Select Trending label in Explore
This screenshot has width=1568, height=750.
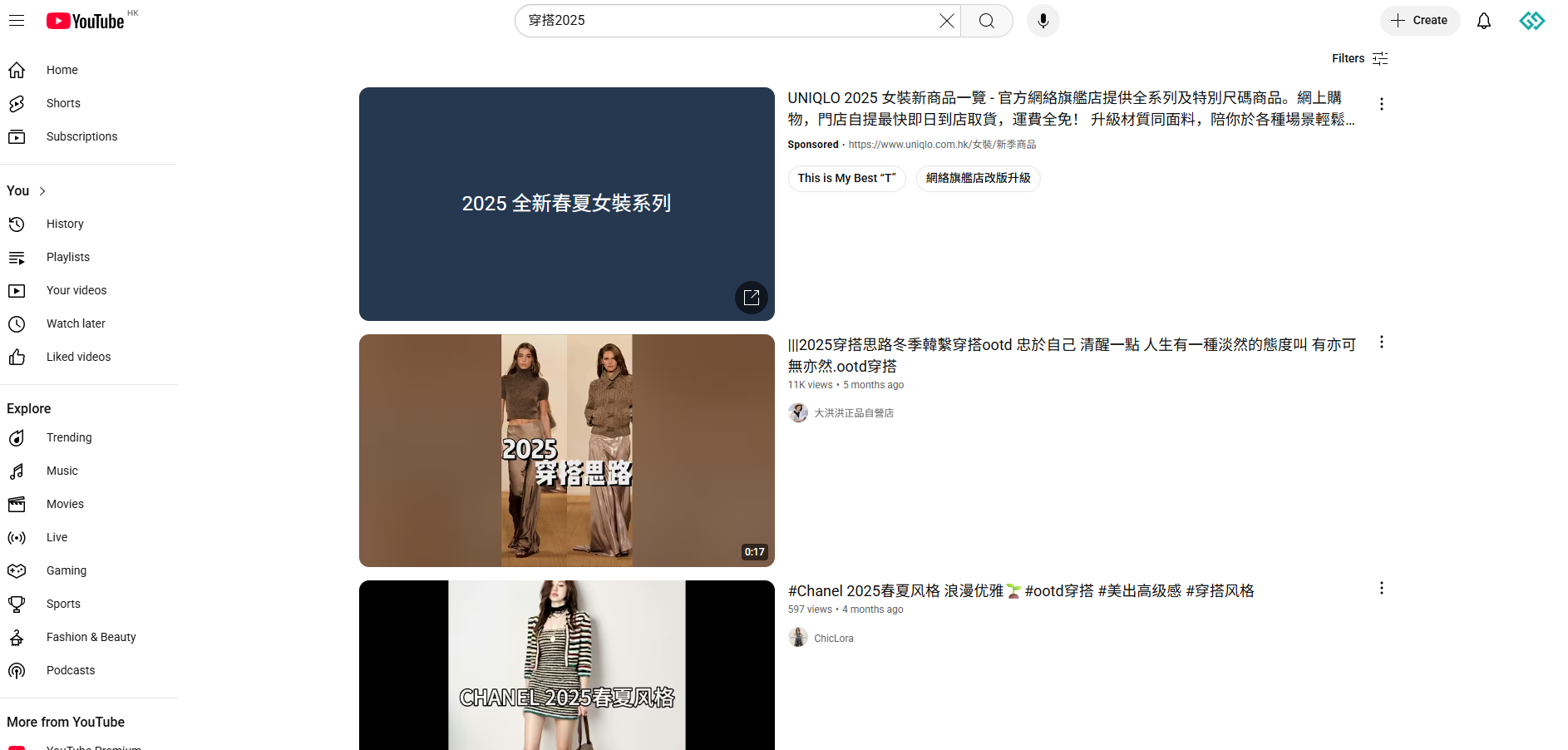click(x=69, y=437)
